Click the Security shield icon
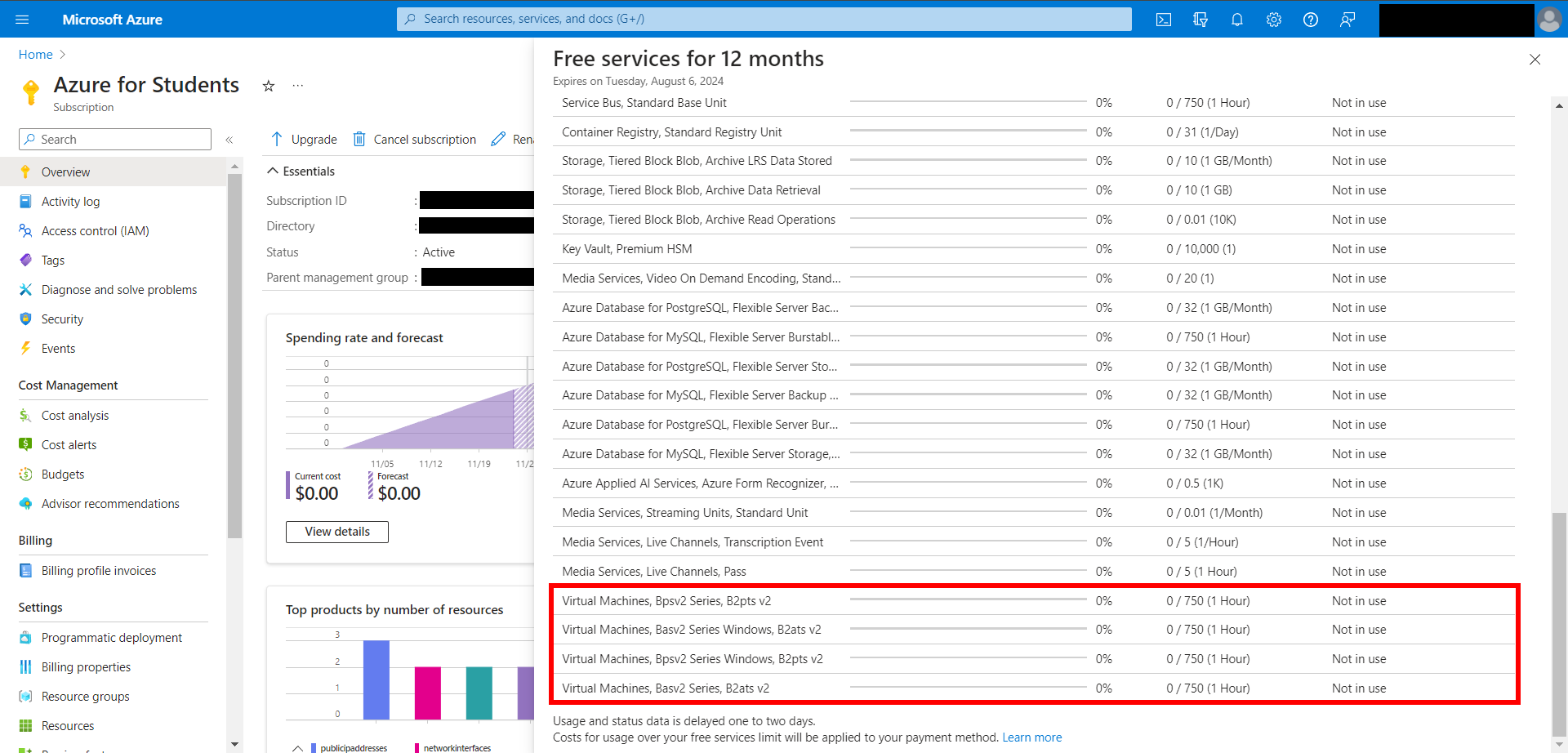 [25, 319]
